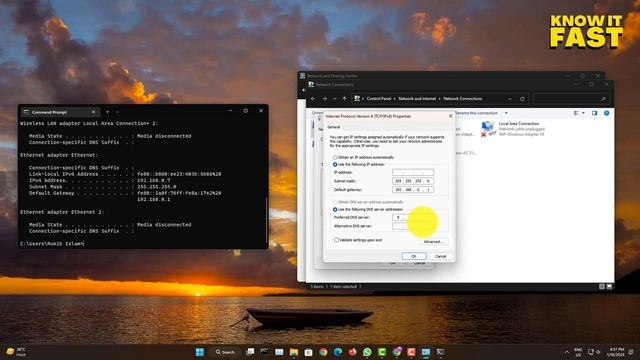Launch Microsoft Edge from the taskbar
This screenshot has height=360, width=640.
[x=338, y=352]
